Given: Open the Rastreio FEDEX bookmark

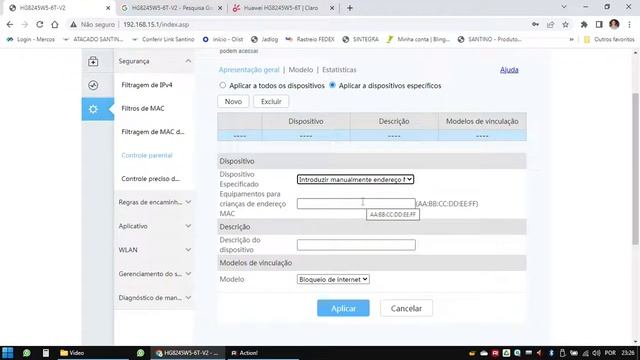Looking at the screenshot, I should pos(310,39).
